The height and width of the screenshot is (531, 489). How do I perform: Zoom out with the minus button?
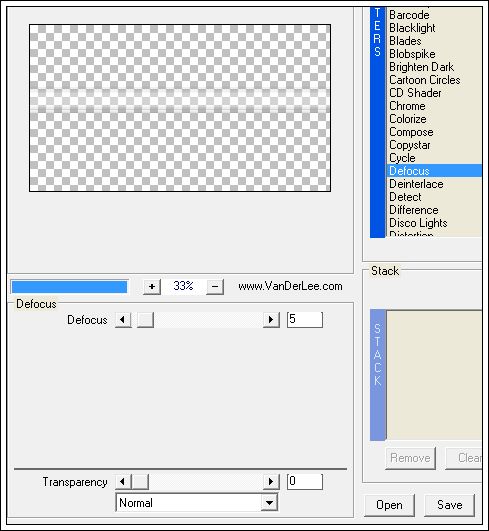point(215,286)
